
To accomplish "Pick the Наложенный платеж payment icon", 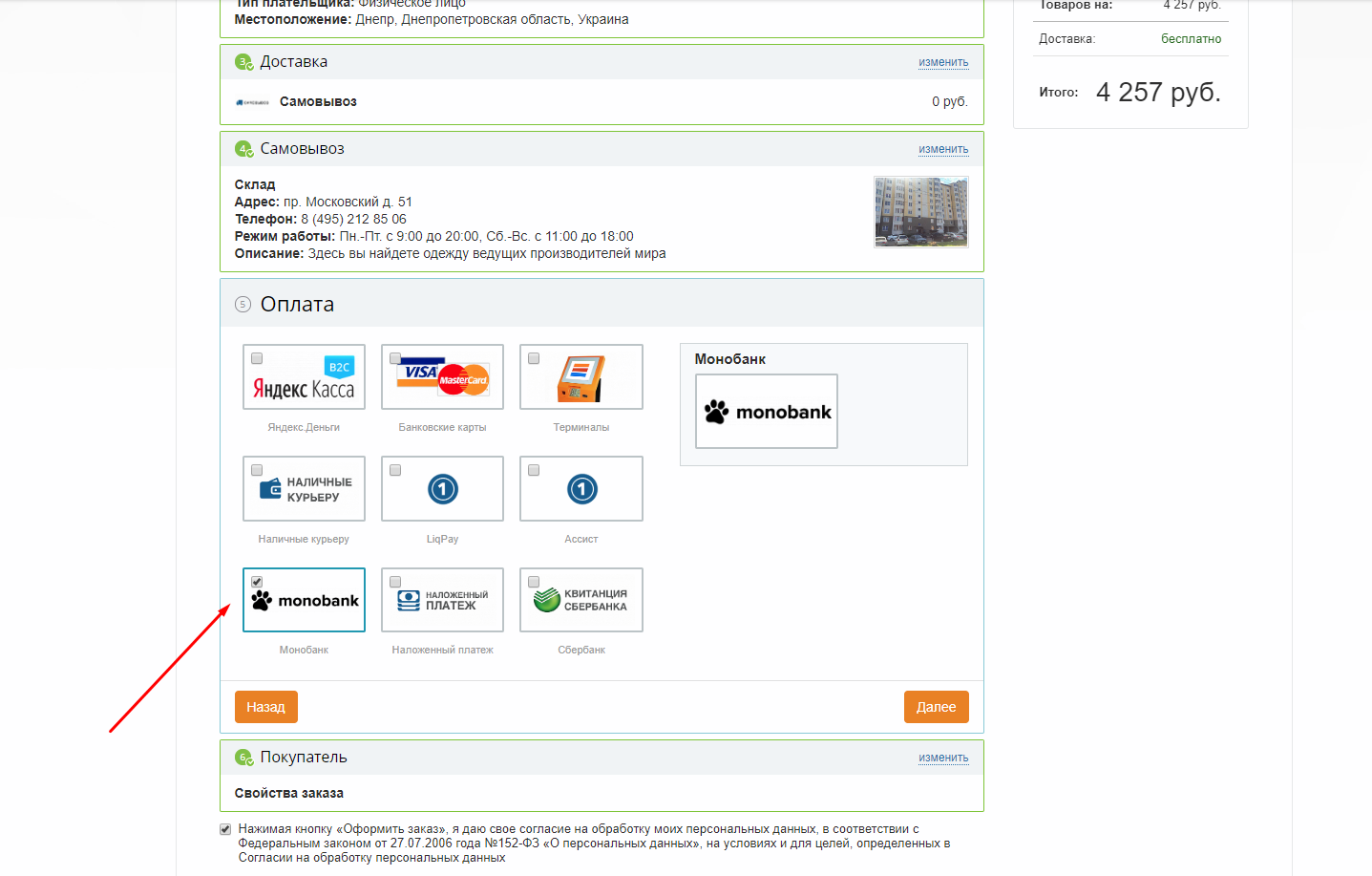I will pos(443,600).
